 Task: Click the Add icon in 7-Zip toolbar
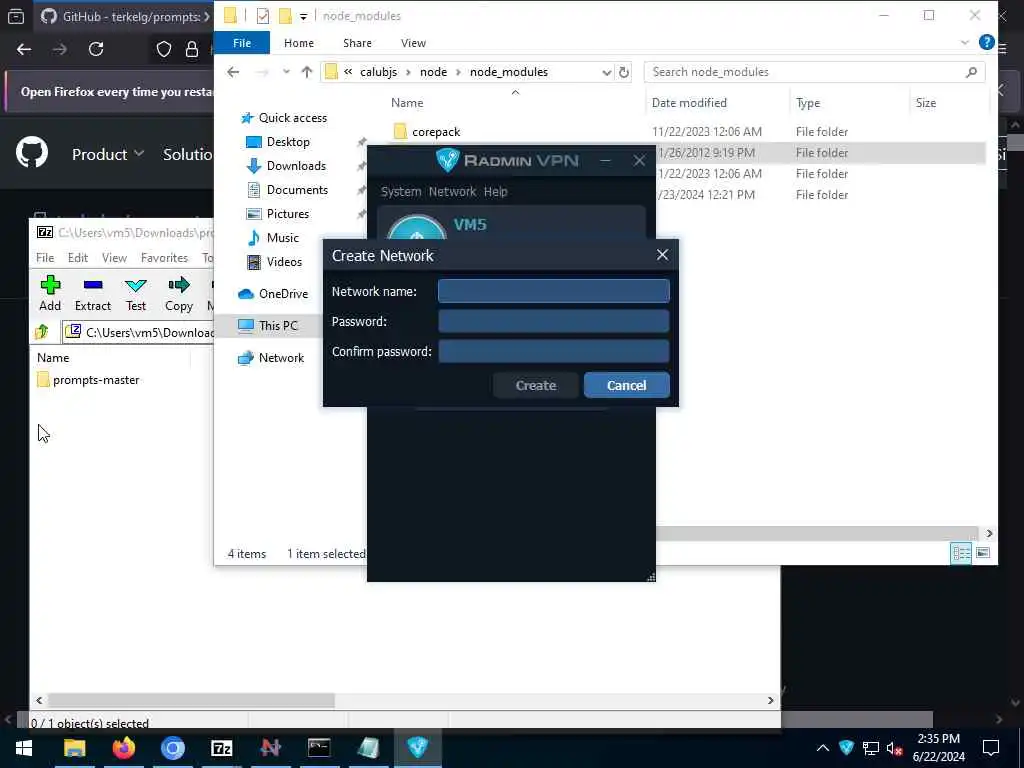pyautogui.click(x=50, y=293)
